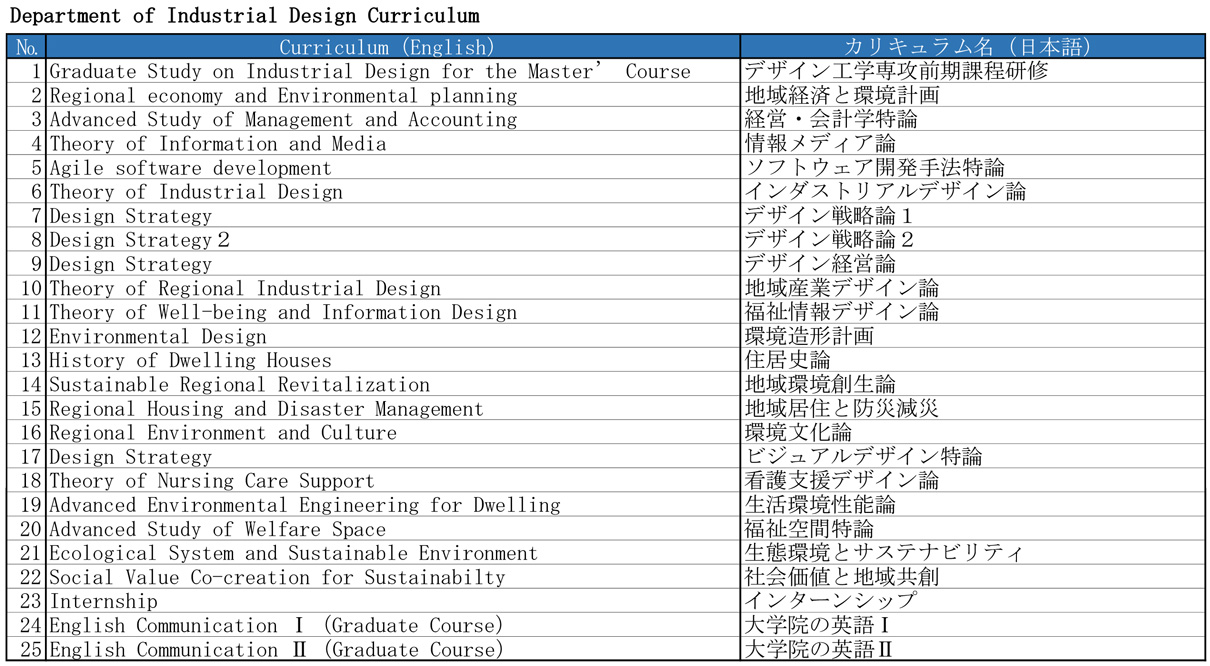Click the 'Design Strategy' cell in row 7
This screenshot has width=1210, height=666.
click(393, 215)
